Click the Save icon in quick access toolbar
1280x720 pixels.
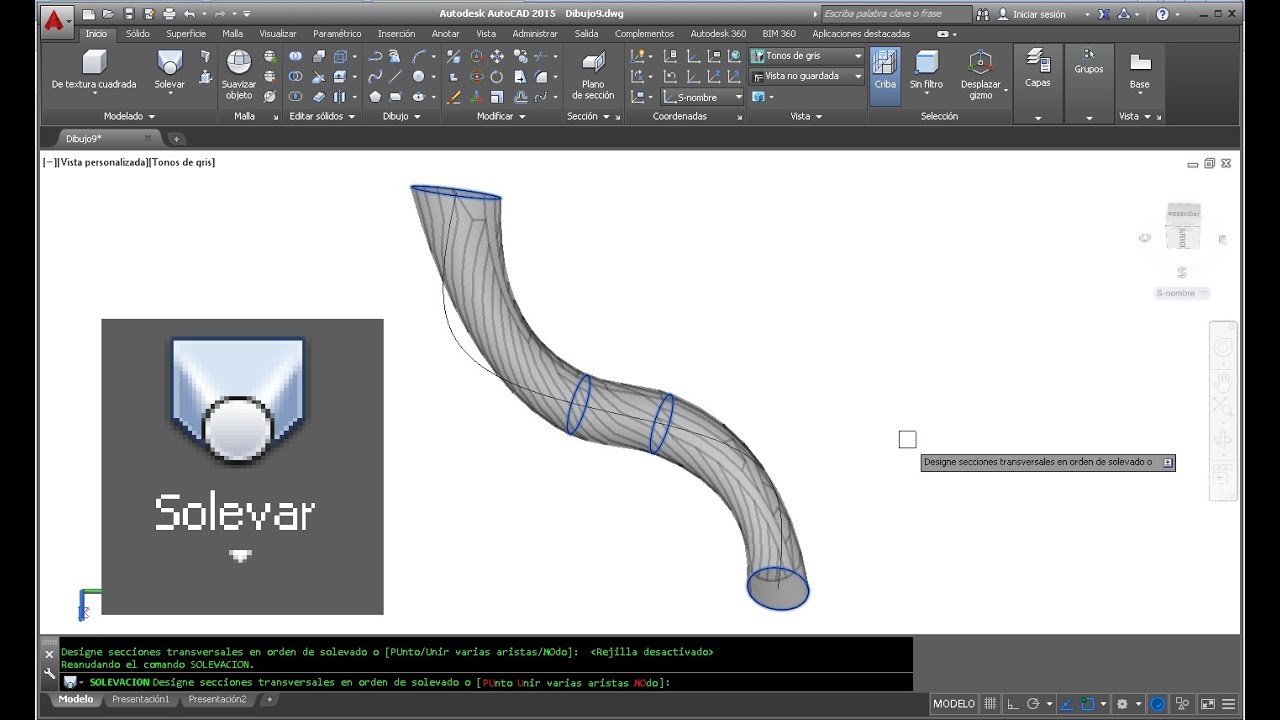(x=128, y=14)
